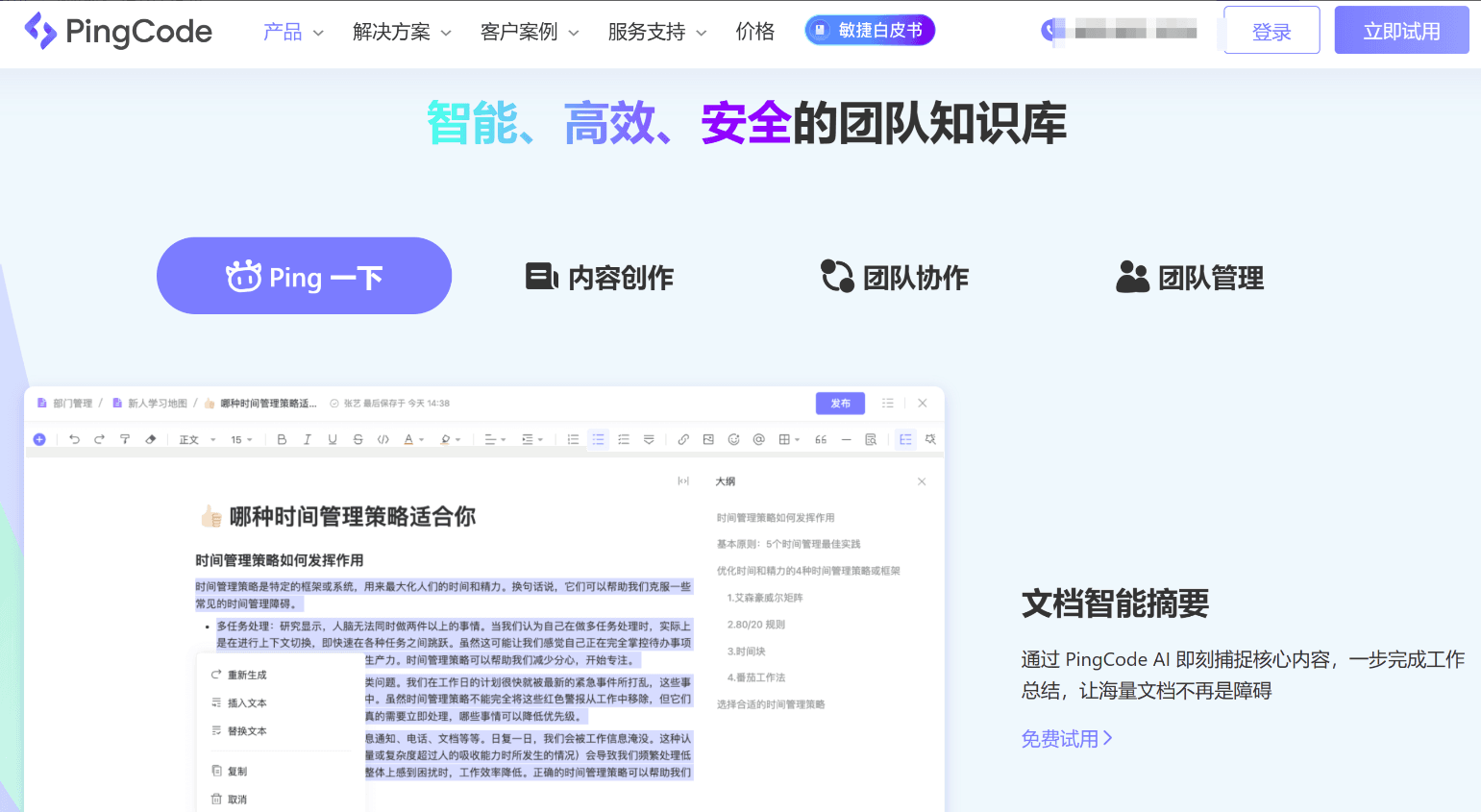Click the undo arrow in the editor toolbar
Screen dimensions: 1481x812
click(x=74, y=439)
